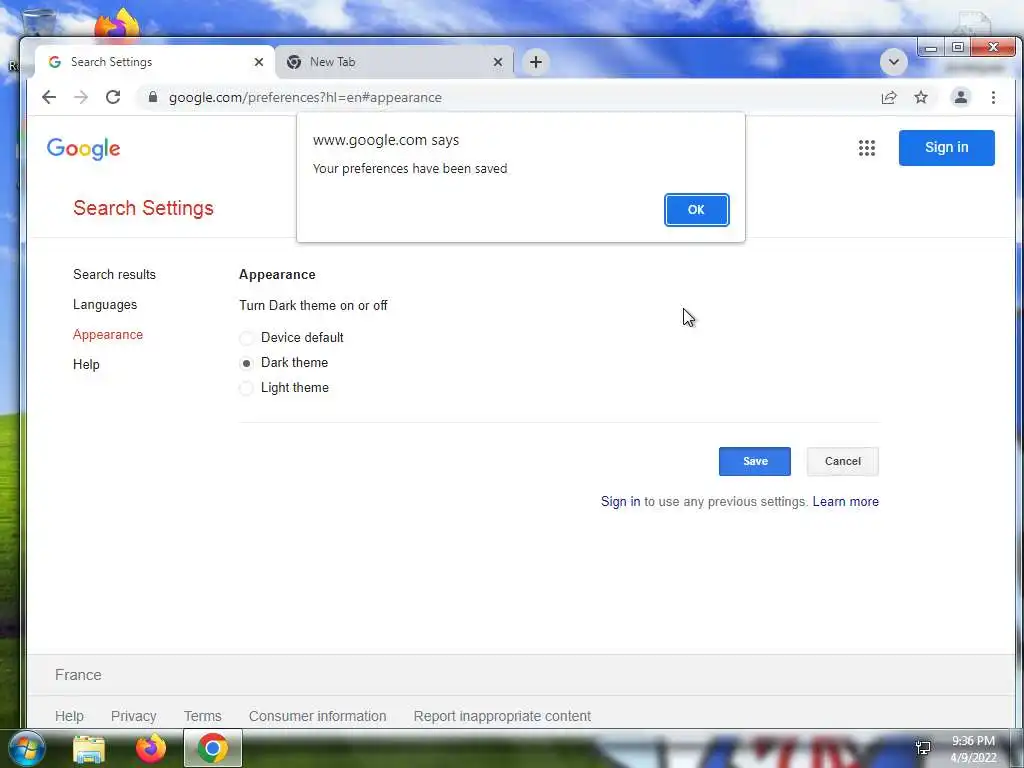The height and width of the screenshot is (768, 1024).
Task: Open the Learn more link
Action: click(846, 502)
